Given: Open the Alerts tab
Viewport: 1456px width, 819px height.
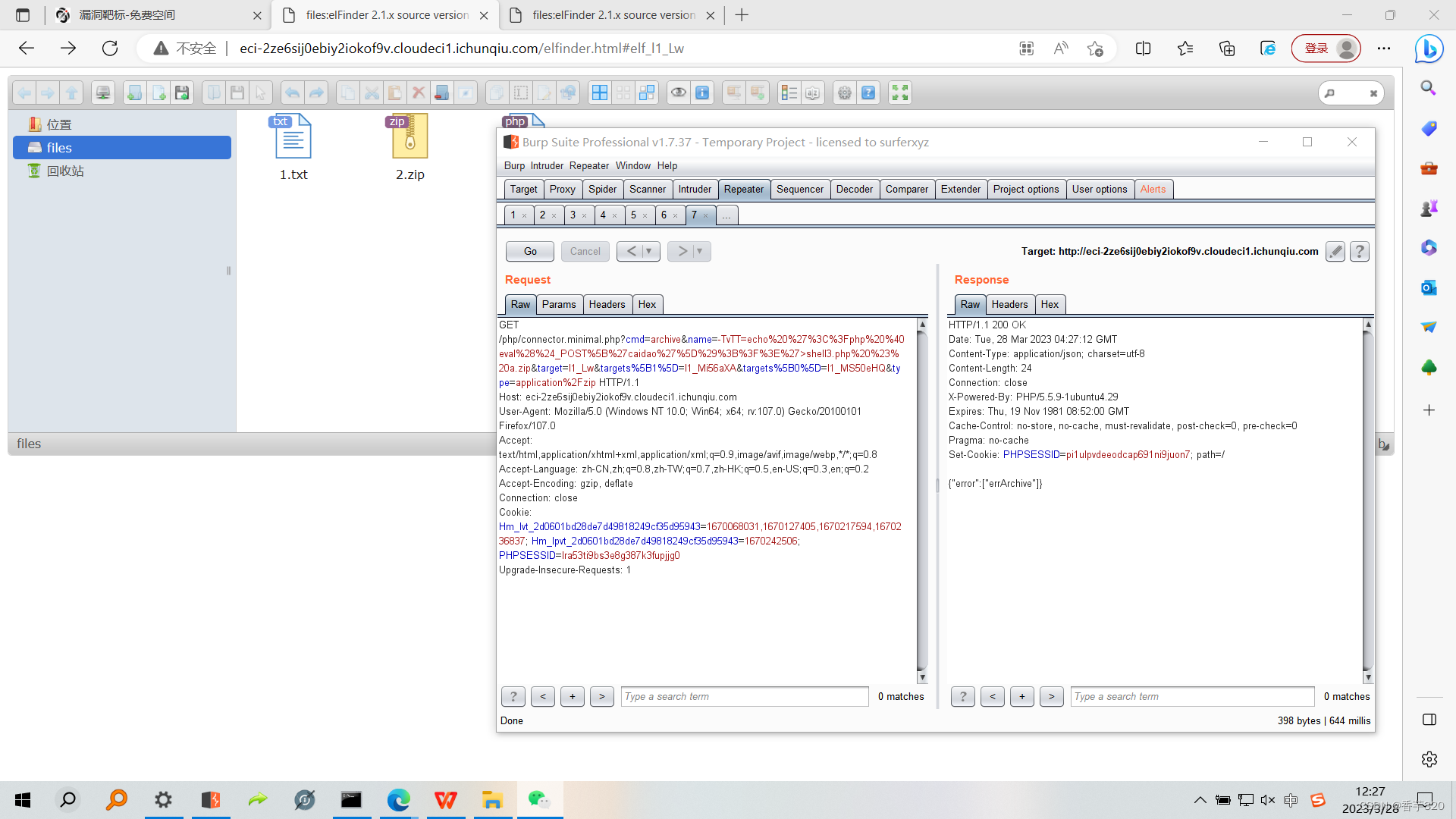Looking at the screenshot, I should click(1153, 190).
